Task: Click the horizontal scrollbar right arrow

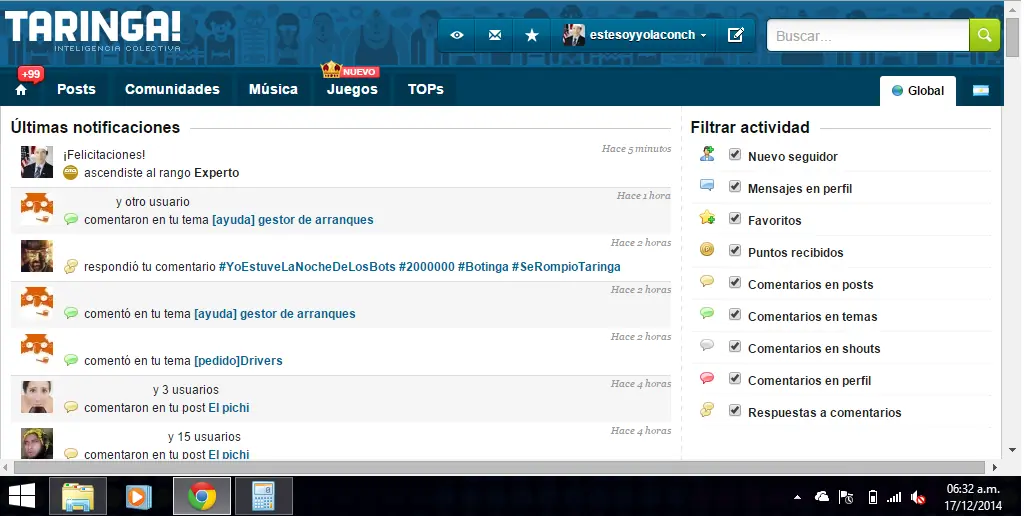Action: 995,467
